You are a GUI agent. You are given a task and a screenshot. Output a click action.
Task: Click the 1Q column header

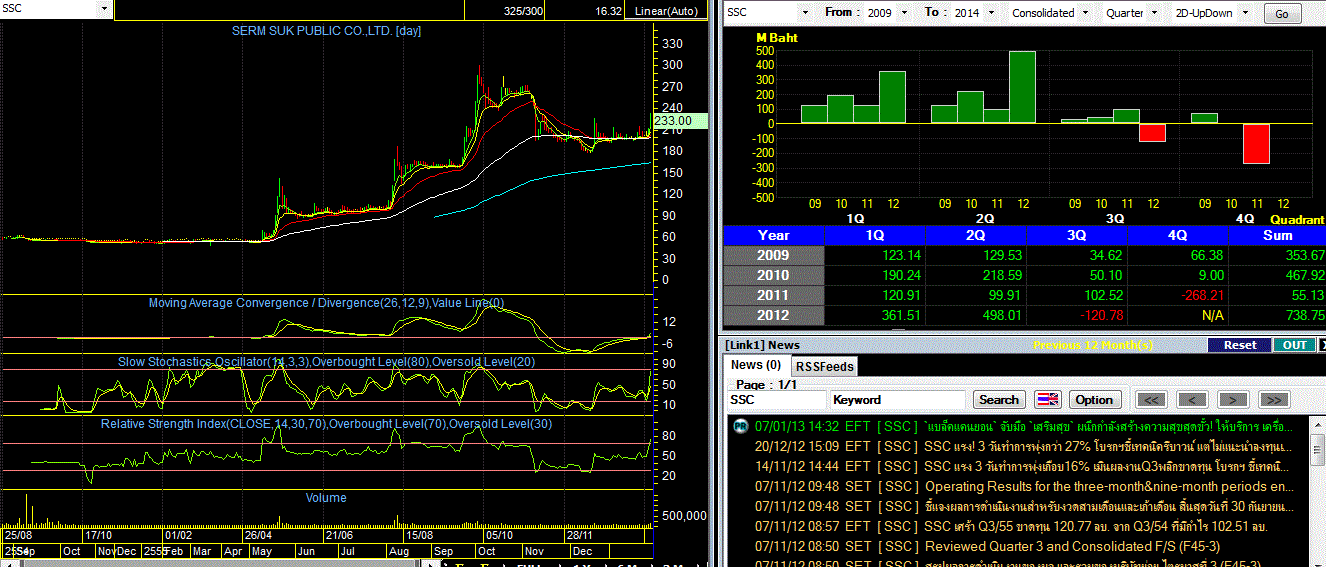875,235
